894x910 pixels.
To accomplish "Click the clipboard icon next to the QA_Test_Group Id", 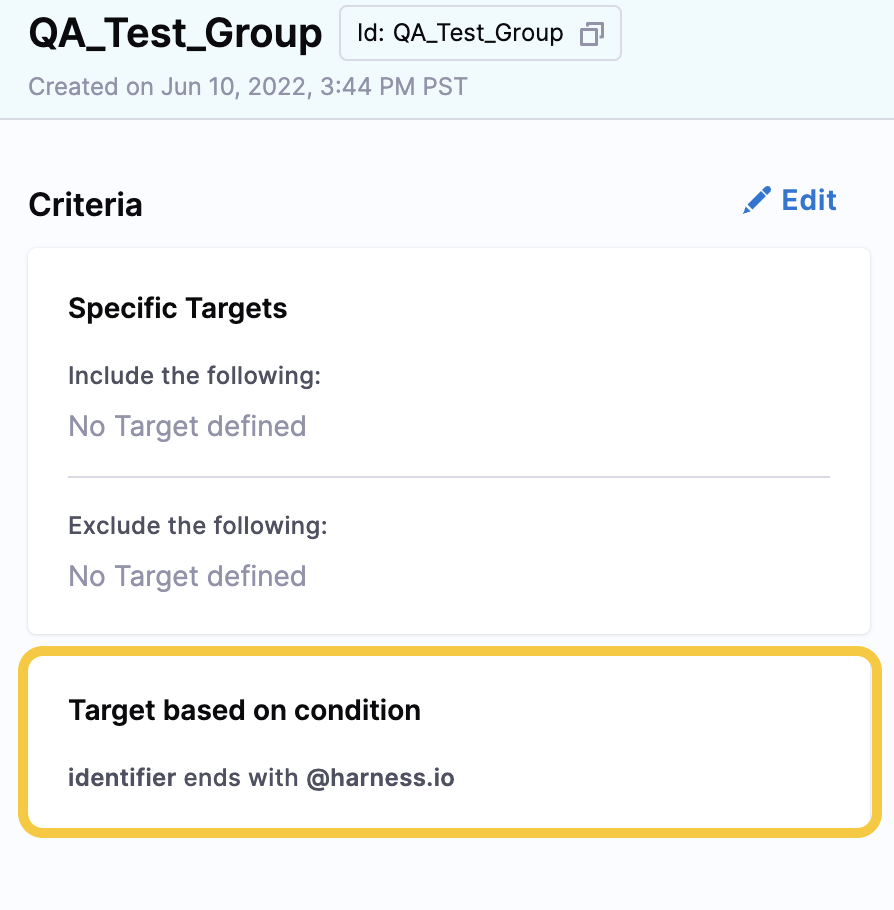I will click(x=594, y=33).
